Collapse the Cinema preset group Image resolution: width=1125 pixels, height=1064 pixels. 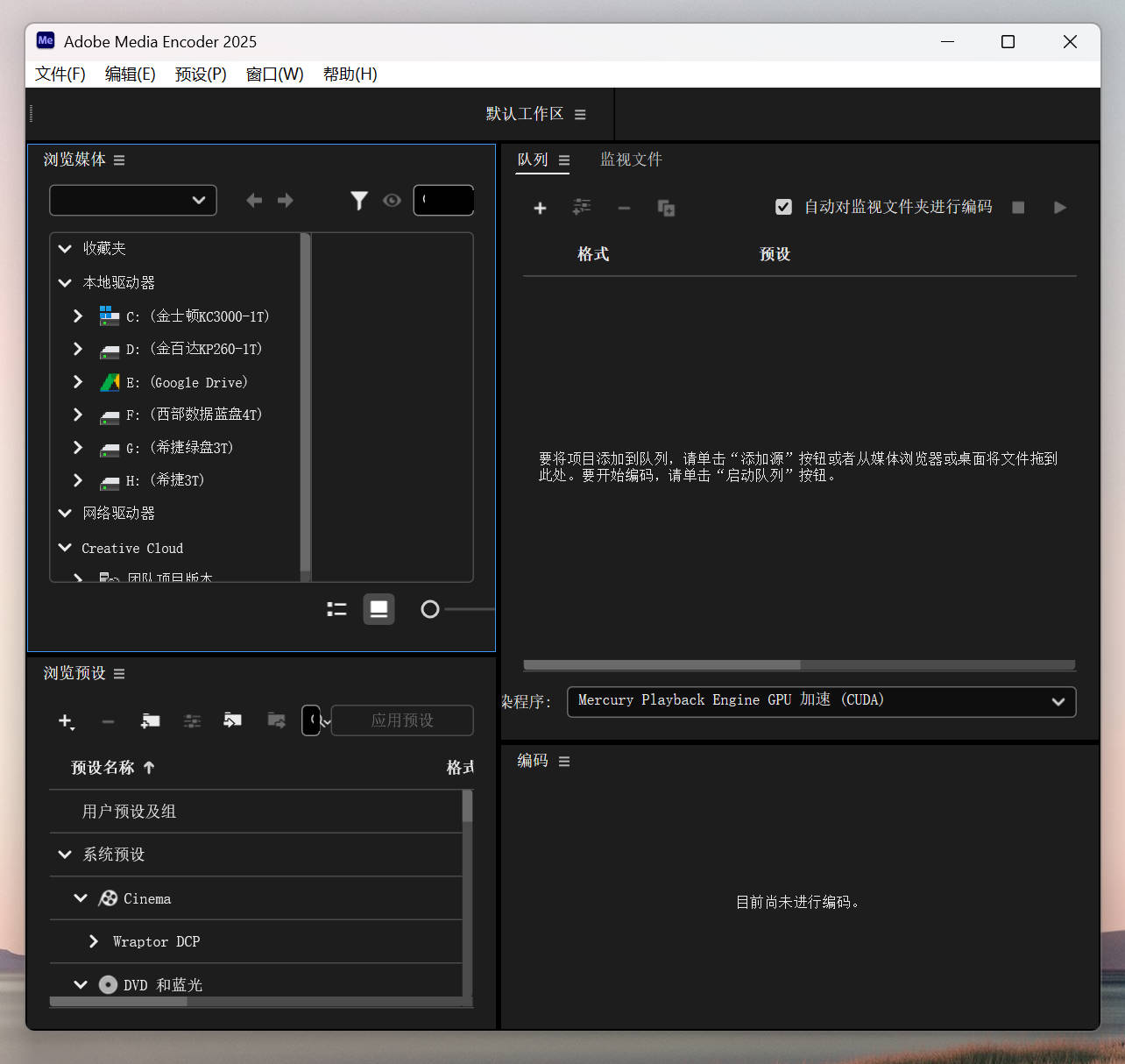pos(81,898)
